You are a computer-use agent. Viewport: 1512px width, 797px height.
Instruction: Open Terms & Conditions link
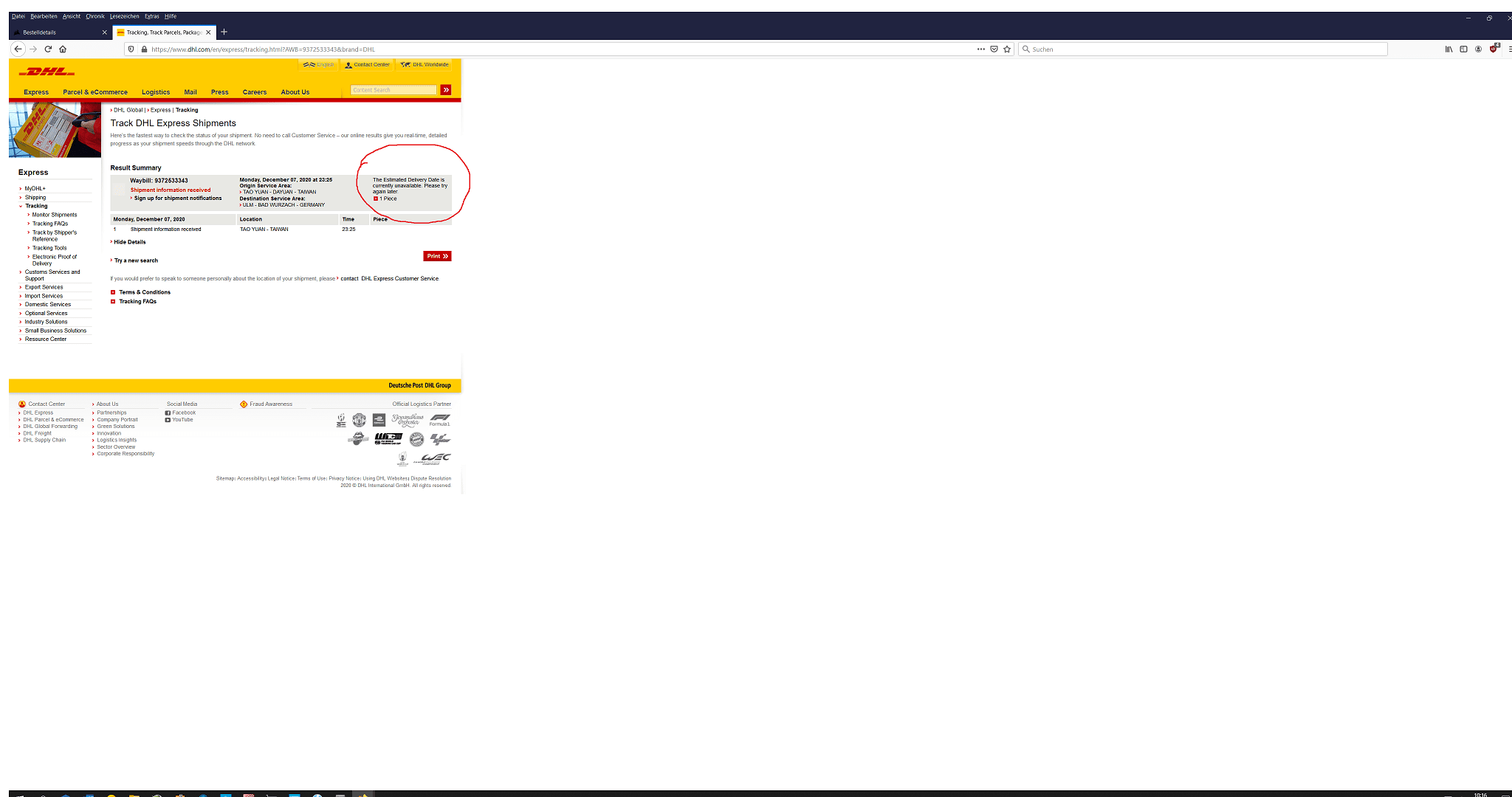(x=145, y=292)
